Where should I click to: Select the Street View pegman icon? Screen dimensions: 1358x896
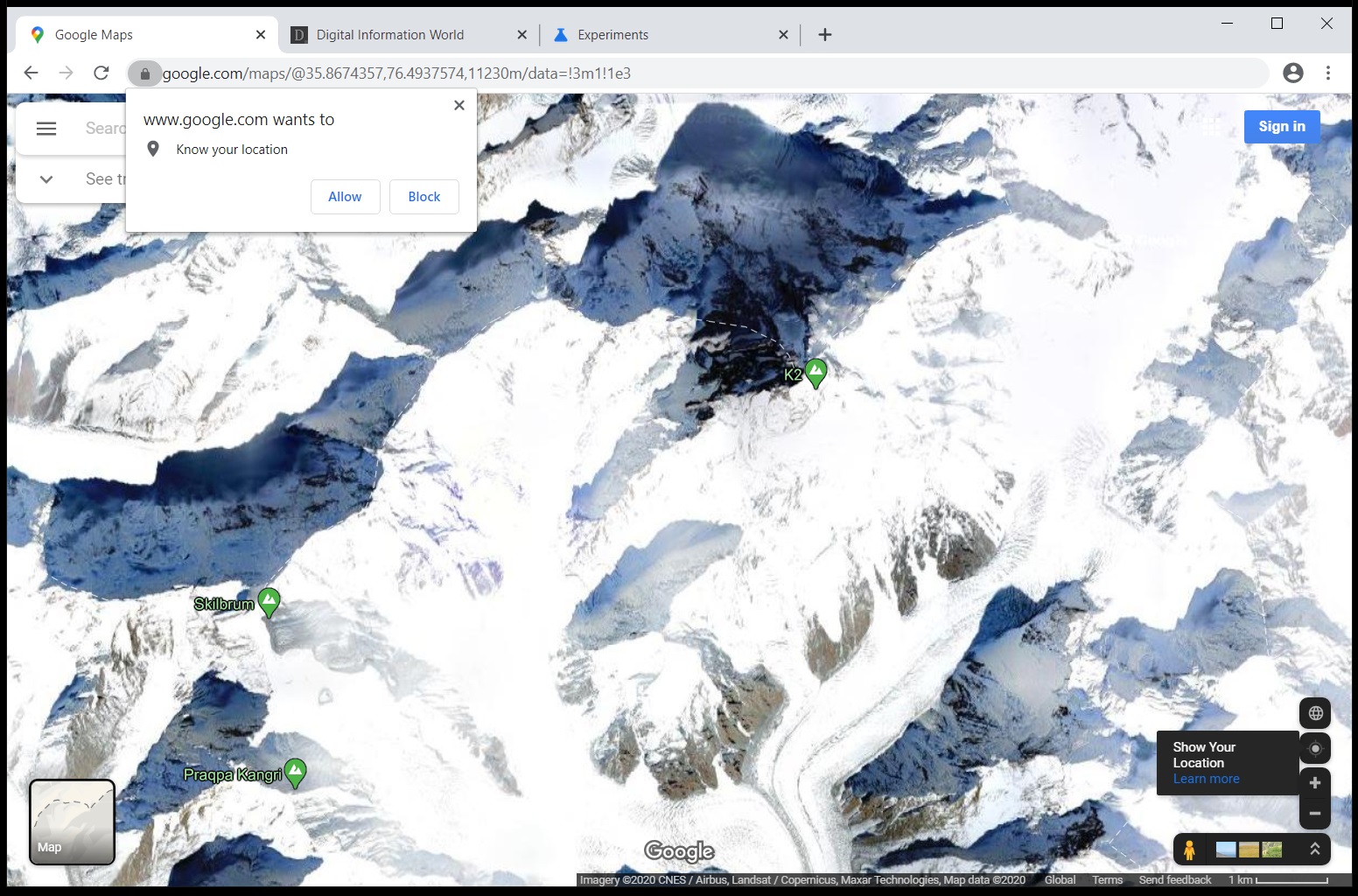(x=1189, y=850)
